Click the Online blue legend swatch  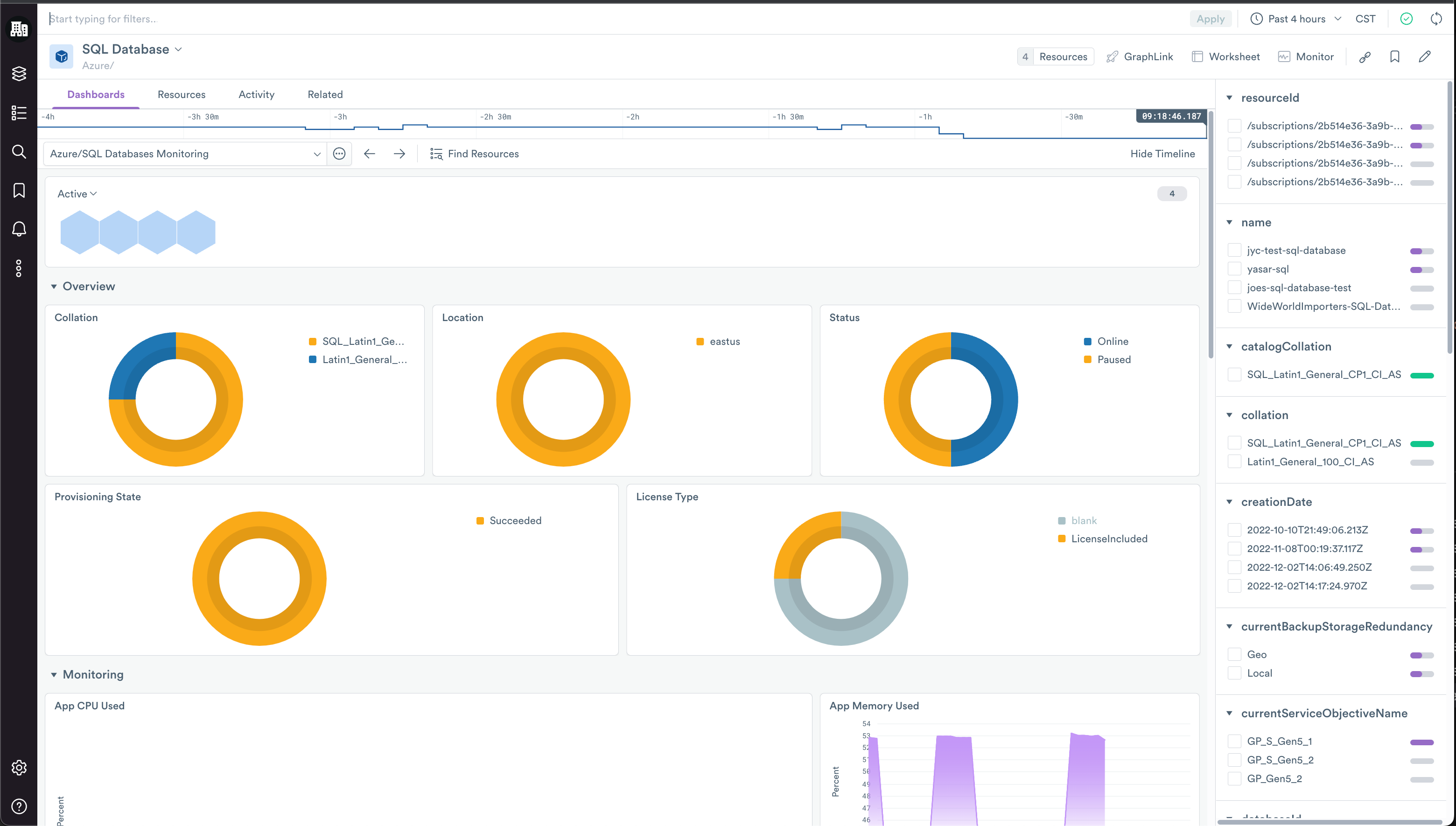(1087, 342)
